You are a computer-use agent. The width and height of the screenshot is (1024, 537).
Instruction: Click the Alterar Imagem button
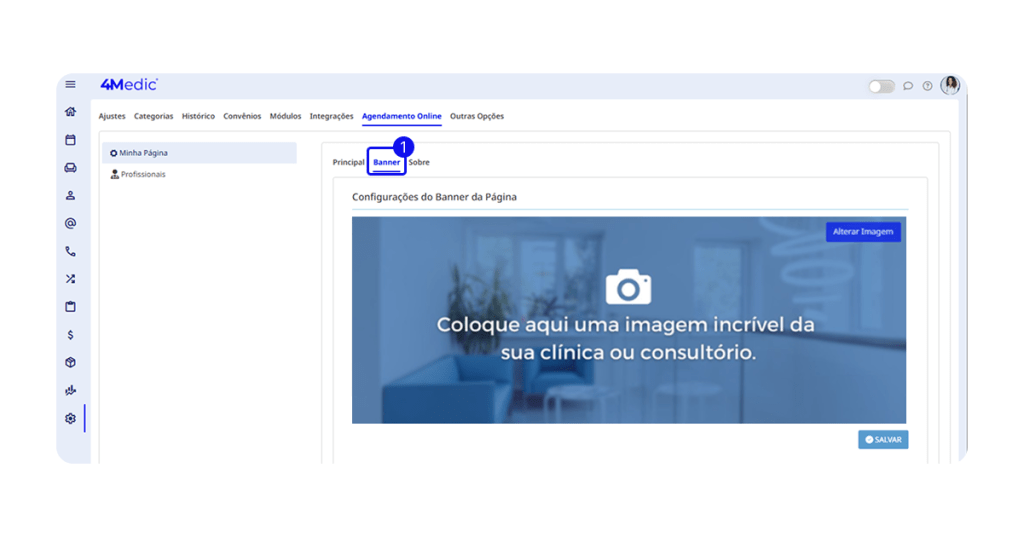click(x=863, y=232)
